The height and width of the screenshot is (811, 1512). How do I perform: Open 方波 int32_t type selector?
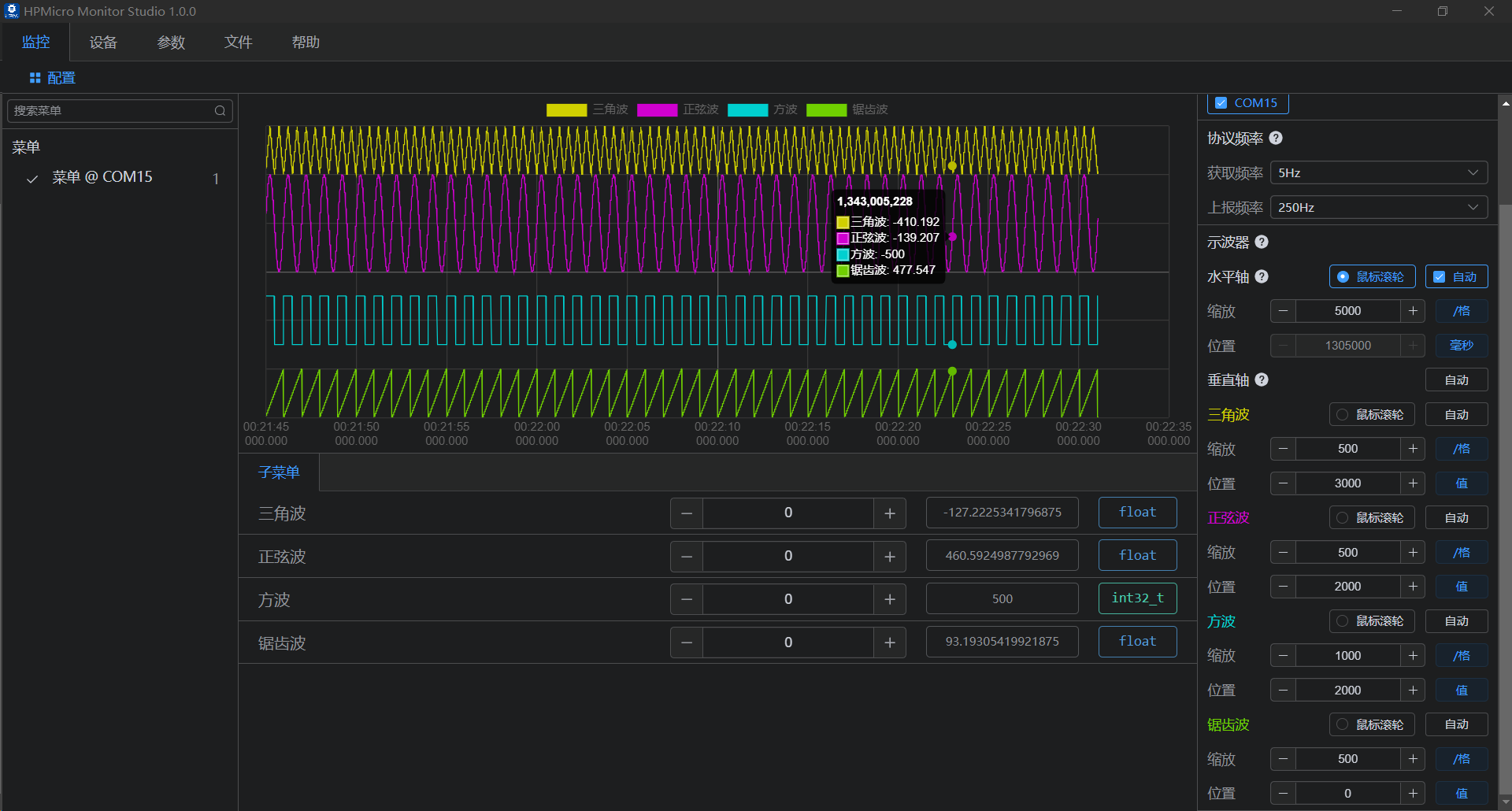pos(1138,598)
